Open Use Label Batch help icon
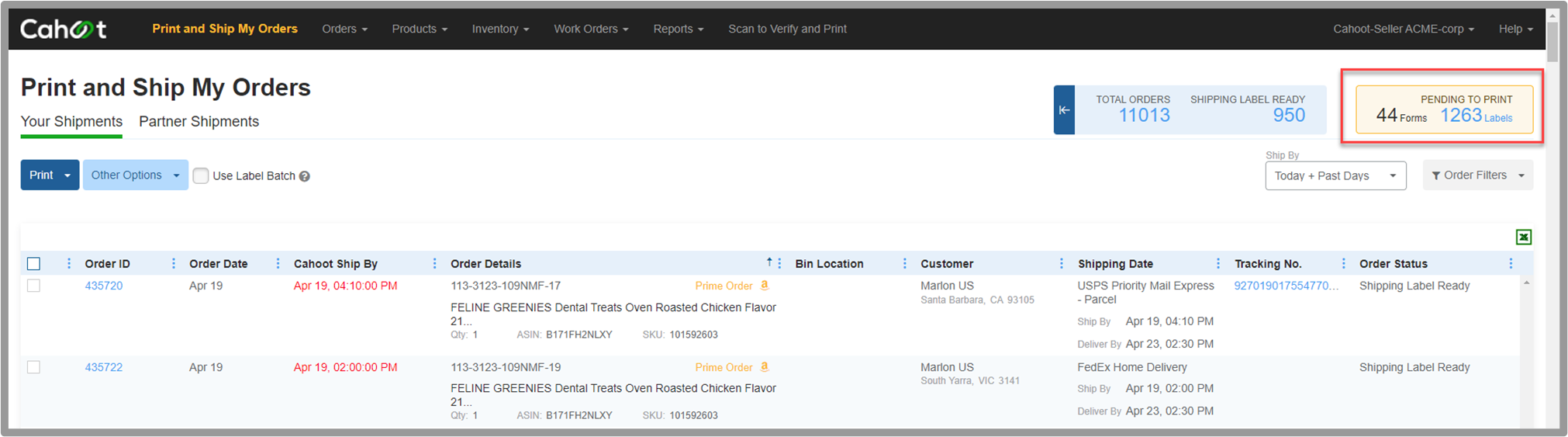1568x437 pixels. click(305, 176)
